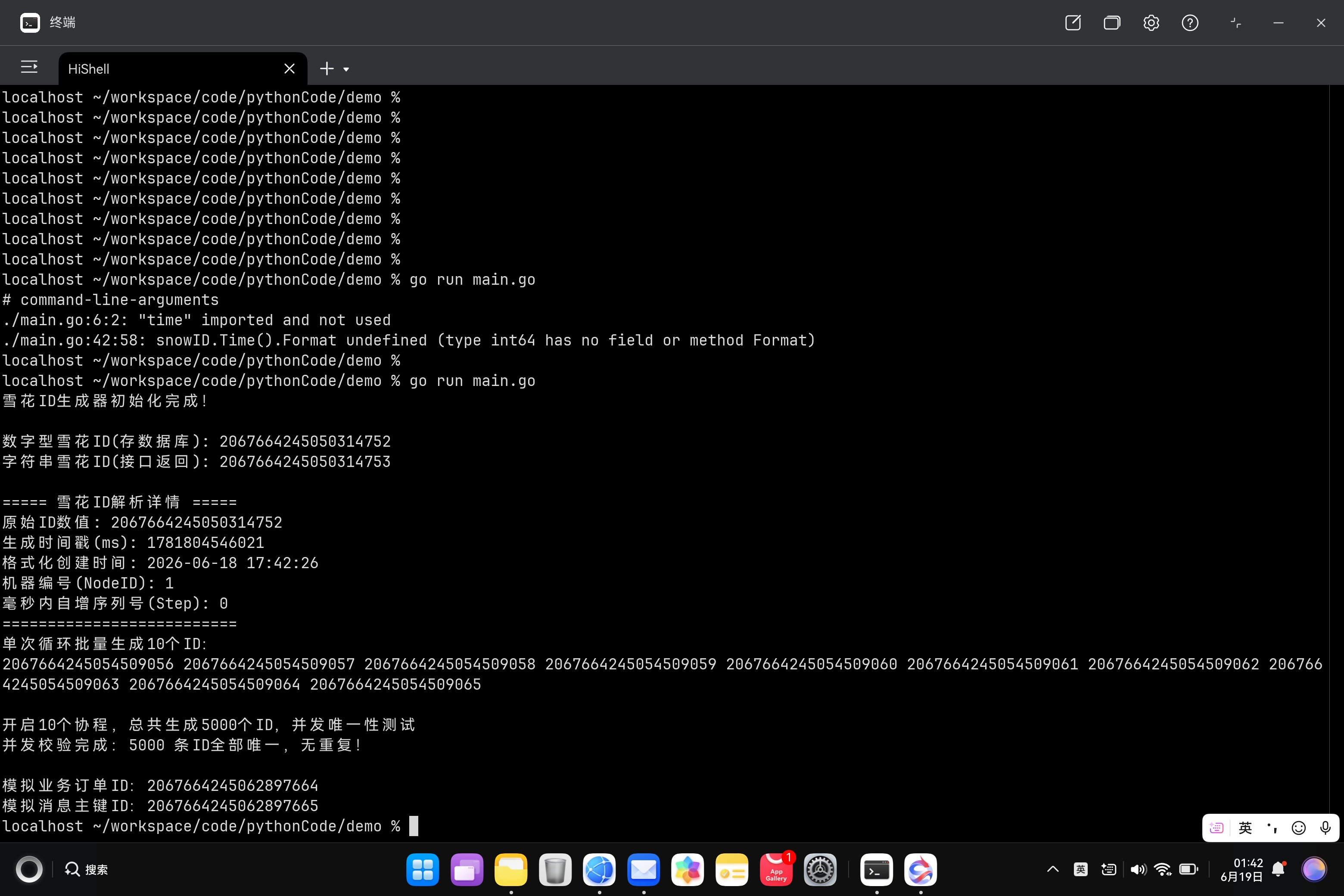
Task: Expand the new tab dropdown arrow
Action: (346, 69)
